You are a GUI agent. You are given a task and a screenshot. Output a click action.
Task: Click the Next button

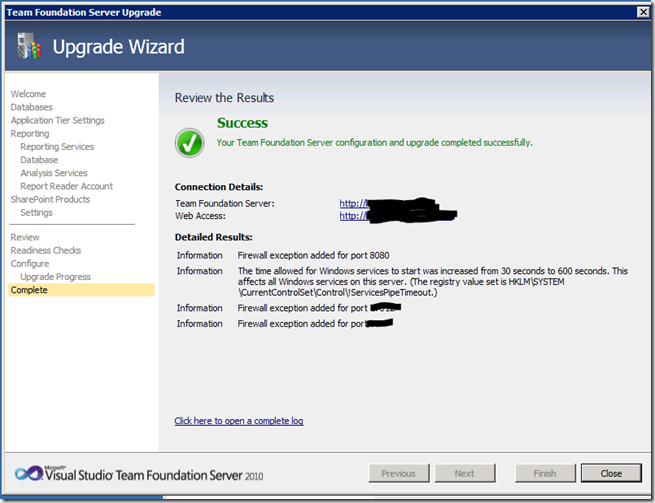tap(465, 473)
